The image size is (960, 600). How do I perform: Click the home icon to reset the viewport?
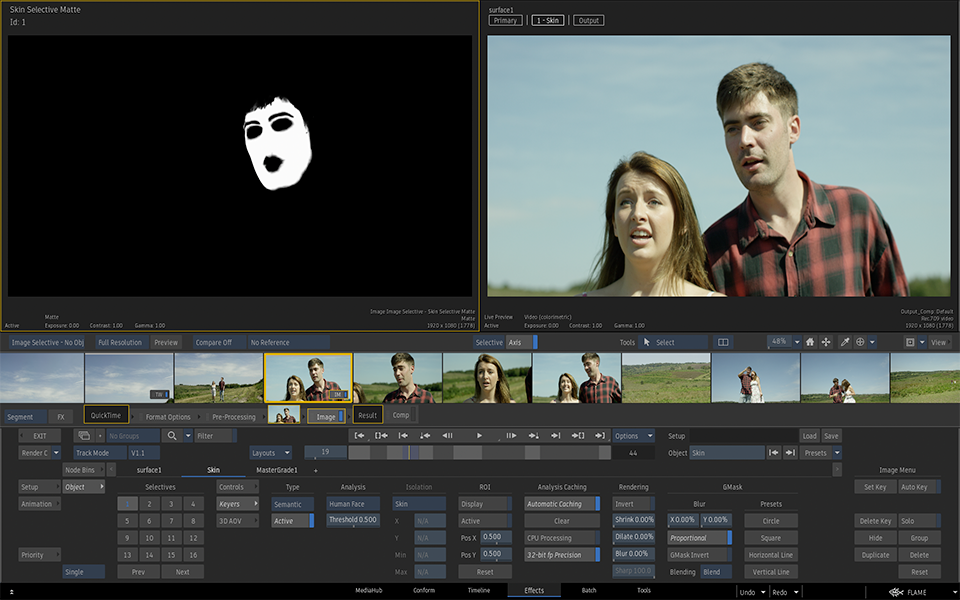click(x=810, y=342)
